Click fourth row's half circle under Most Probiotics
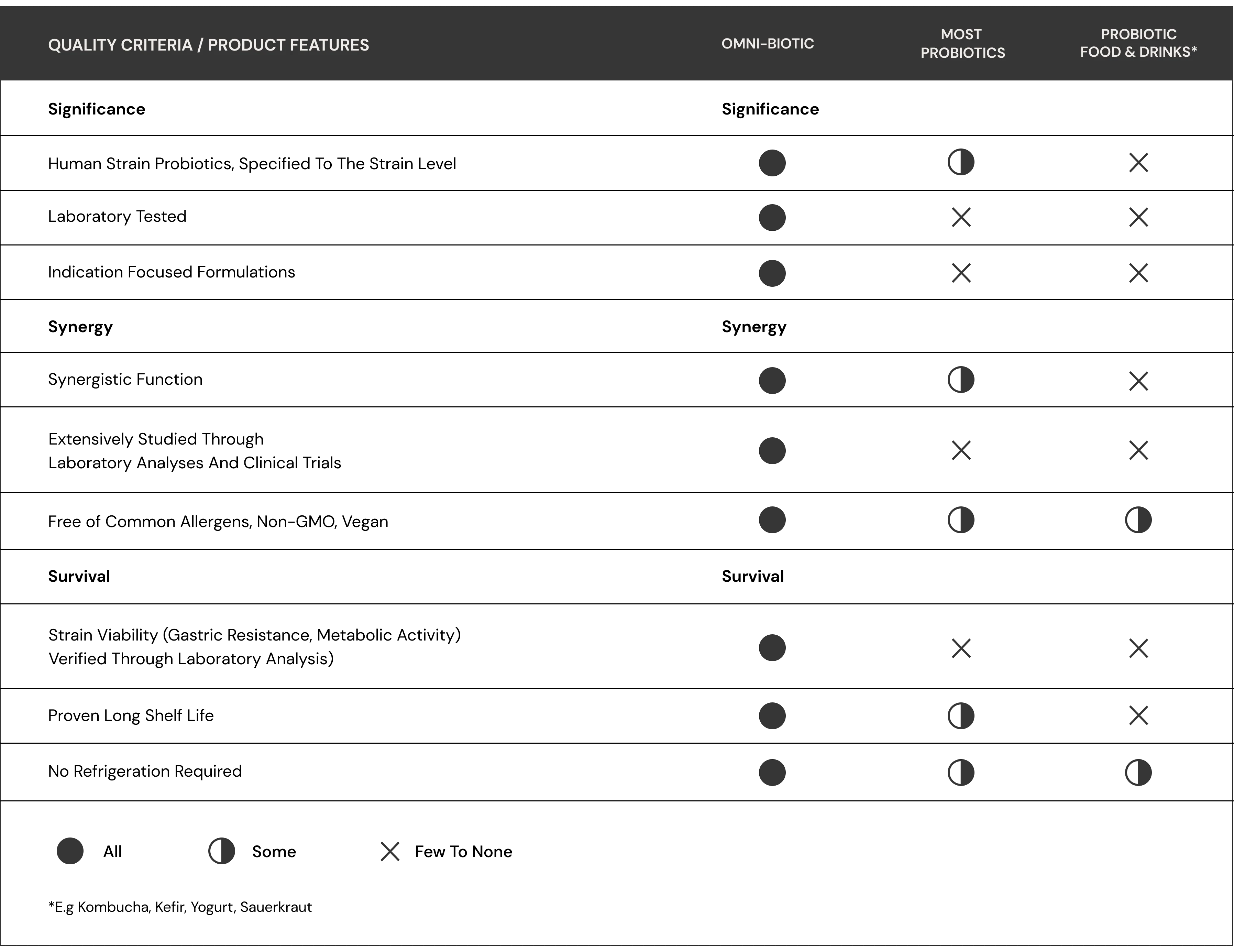 click(960, 380)
